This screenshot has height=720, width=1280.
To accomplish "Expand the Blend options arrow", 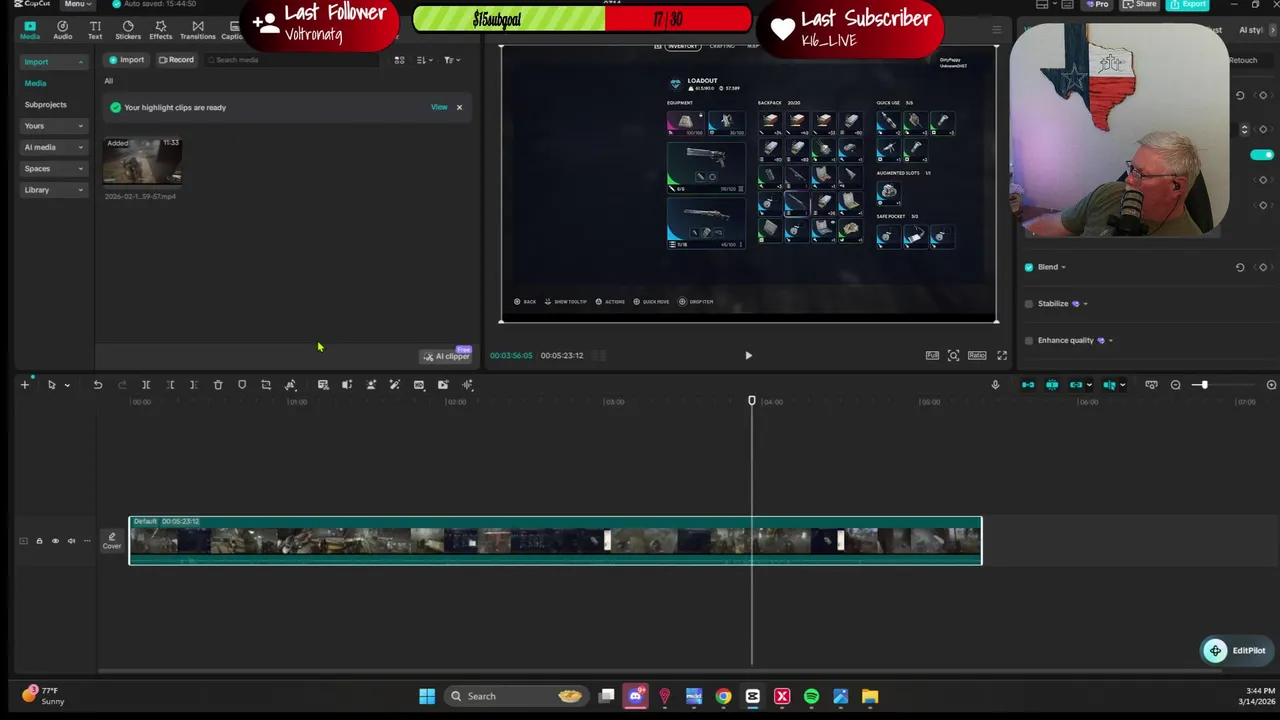I will 1063,267.
